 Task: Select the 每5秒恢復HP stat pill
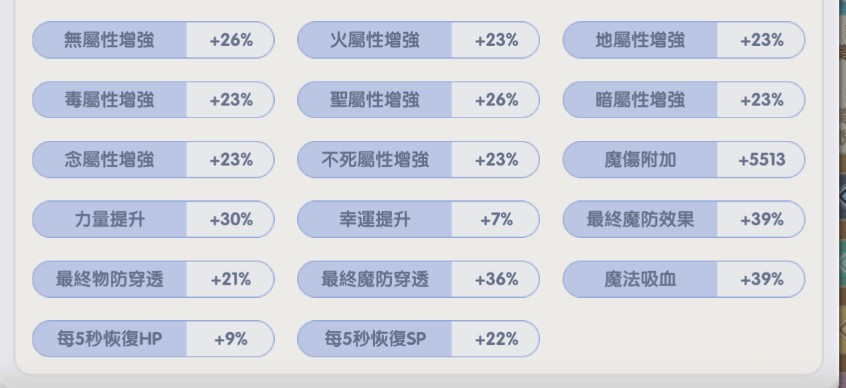point(153,339)
